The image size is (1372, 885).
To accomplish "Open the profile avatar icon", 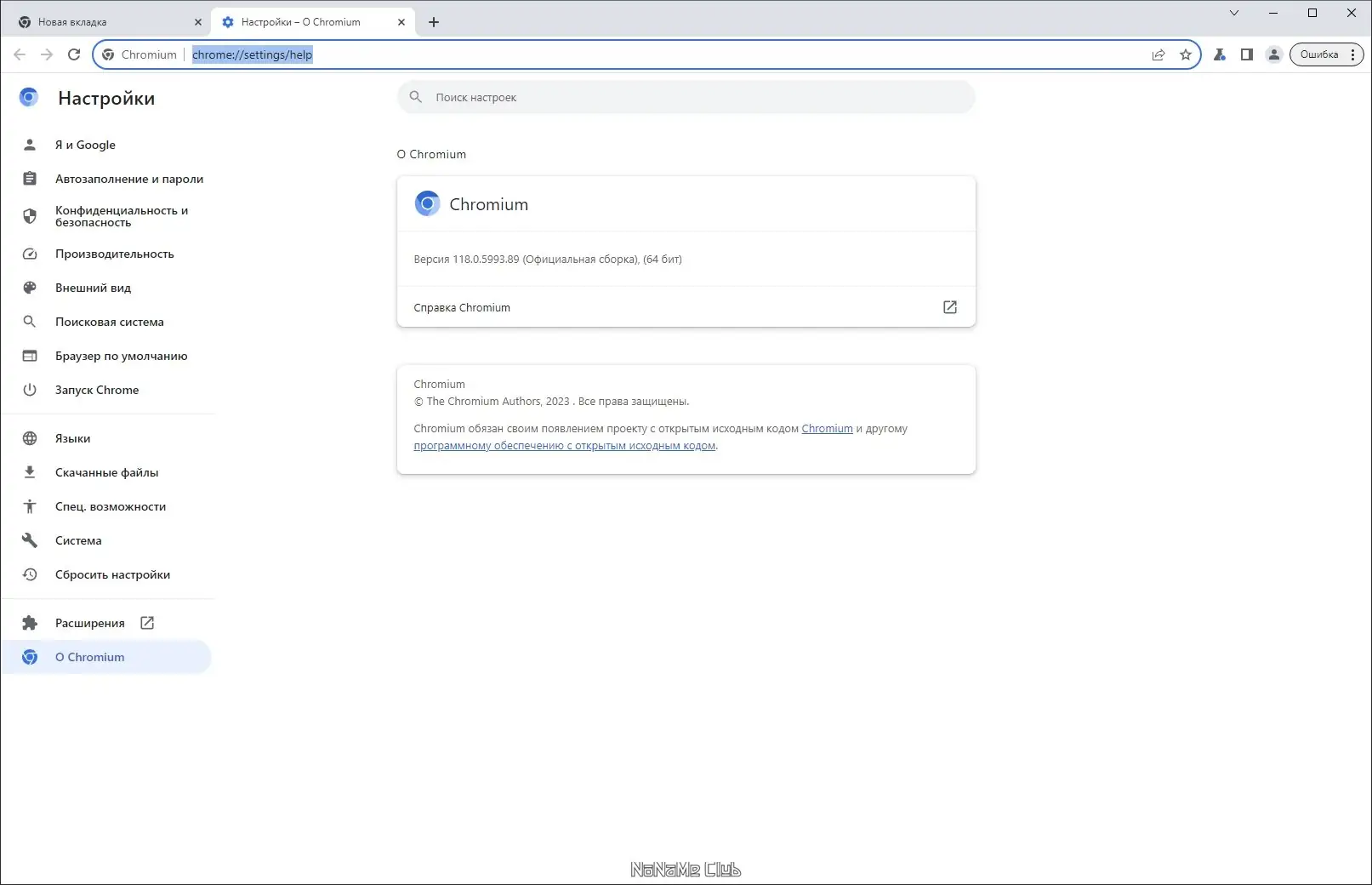I will tap(1274, 54).
